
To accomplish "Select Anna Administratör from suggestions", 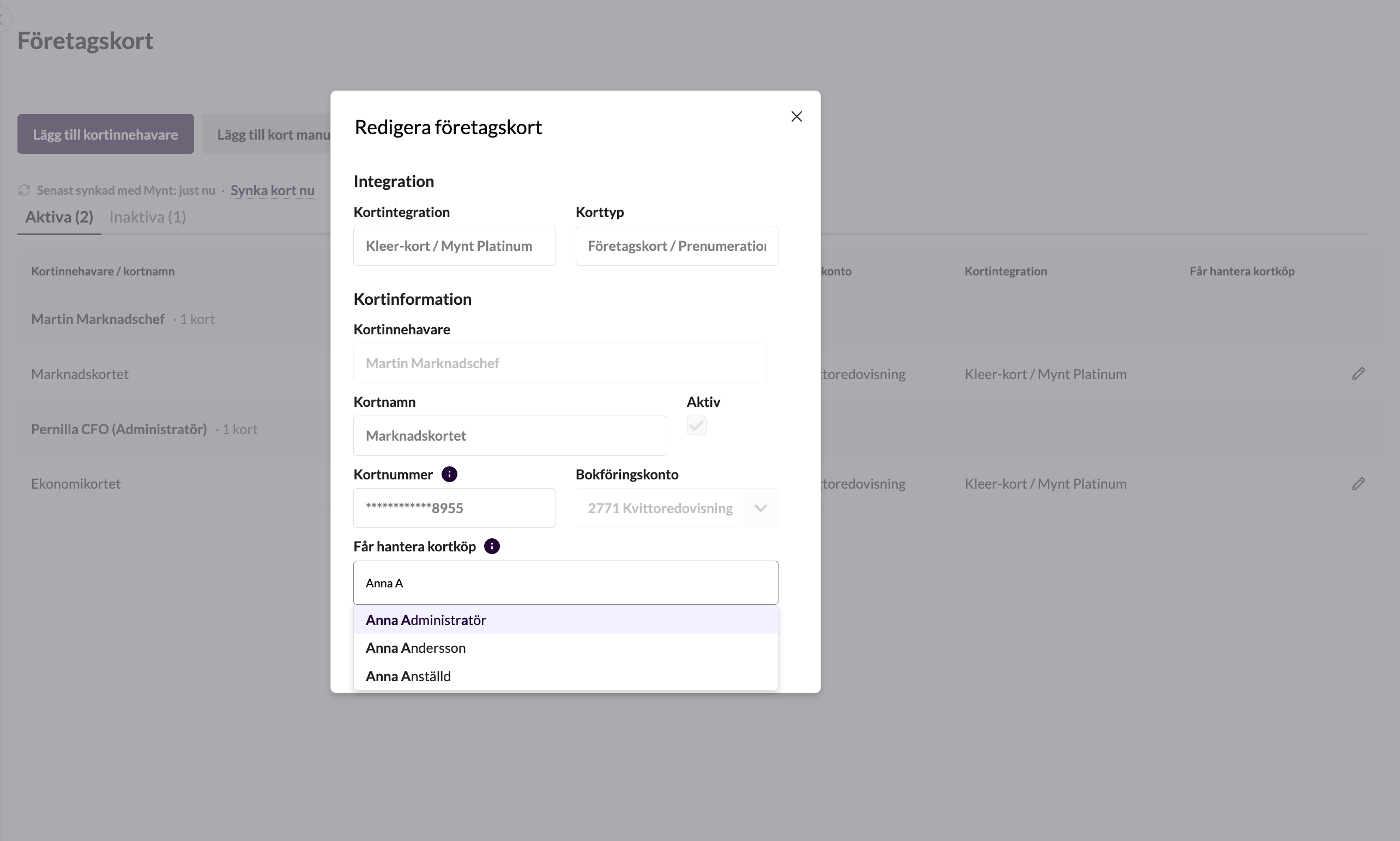I will click(565, 620).
